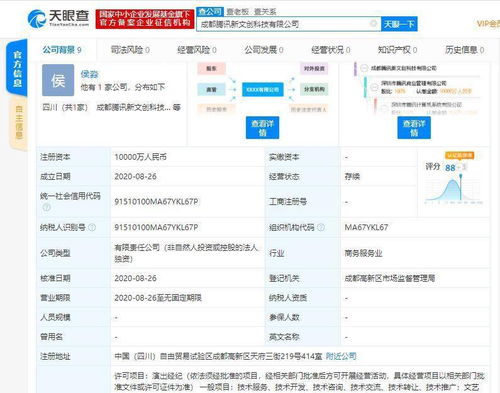This screenshot has width=500, height=393.
Task: Click the 股东 node in the relationship map
Action: pos(211,69)
